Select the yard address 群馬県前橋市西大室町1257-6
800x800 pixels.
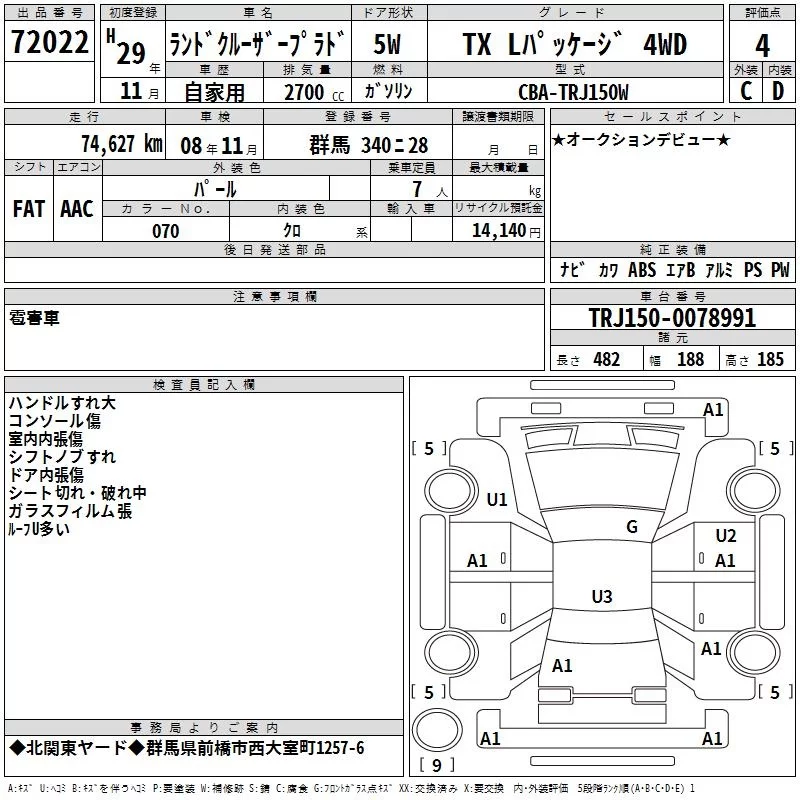click(x=255, y=748)
